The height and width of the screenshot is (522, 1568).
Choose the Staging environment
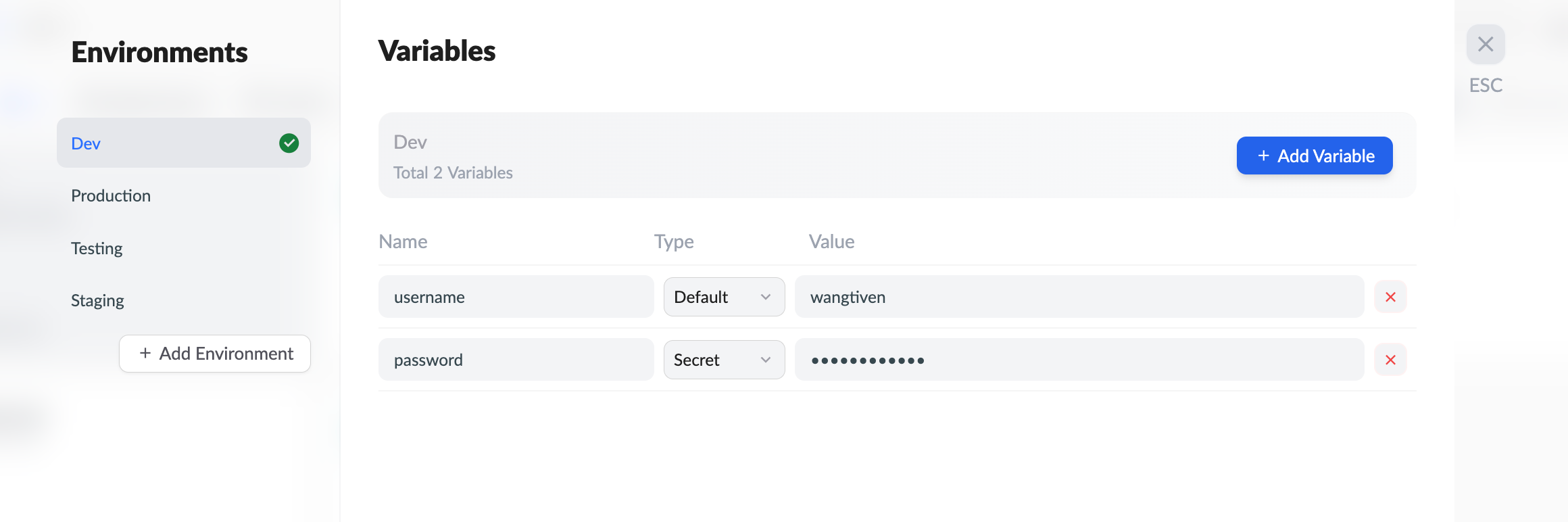[97, 300]
